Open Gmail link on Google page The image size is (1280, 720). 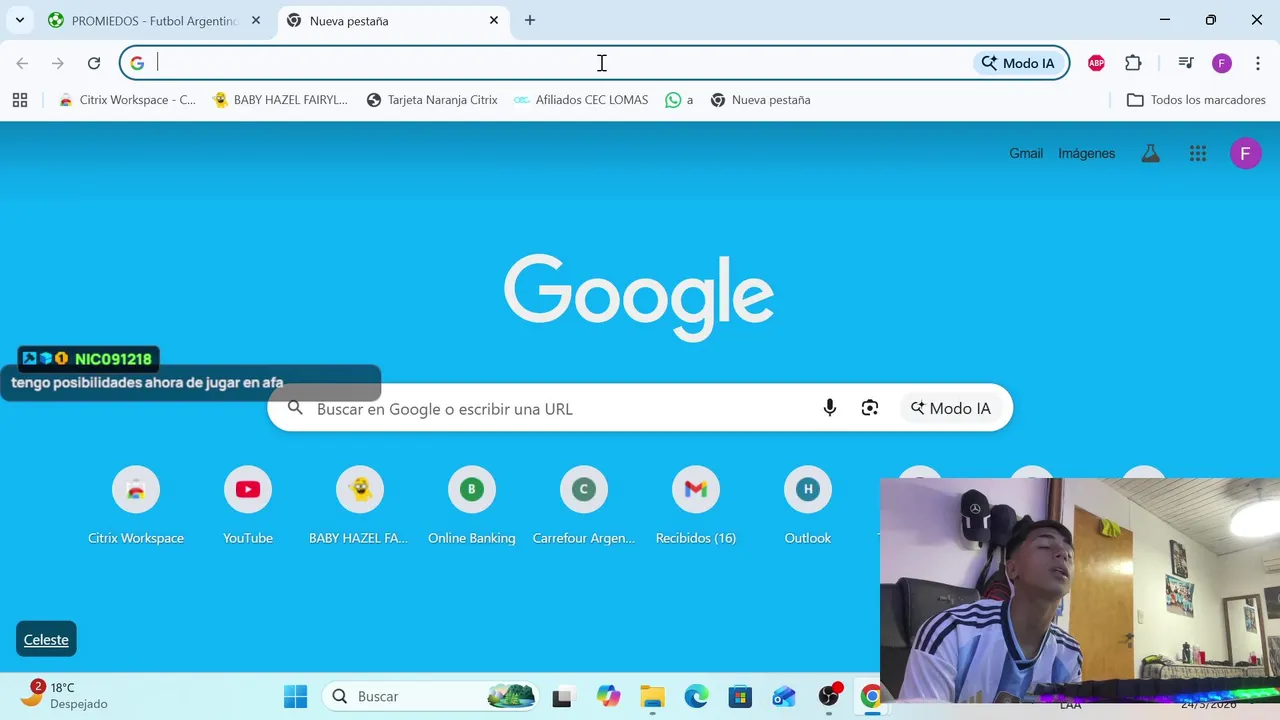pos(1026,153)
